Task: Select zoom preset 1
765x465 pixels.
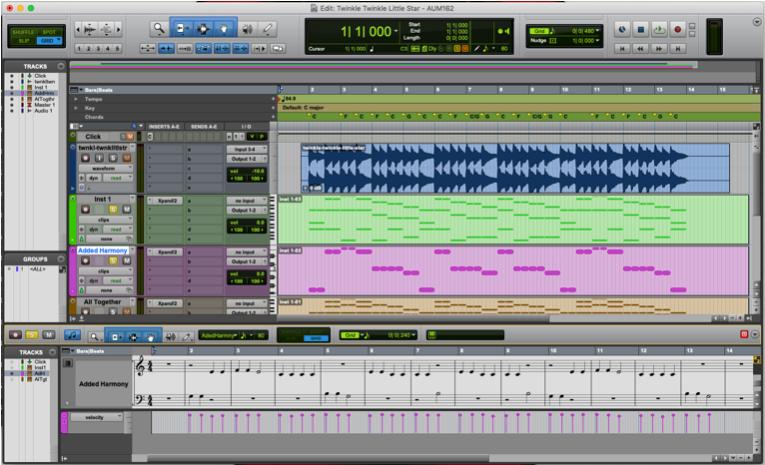Action: (x=79, y=48)
